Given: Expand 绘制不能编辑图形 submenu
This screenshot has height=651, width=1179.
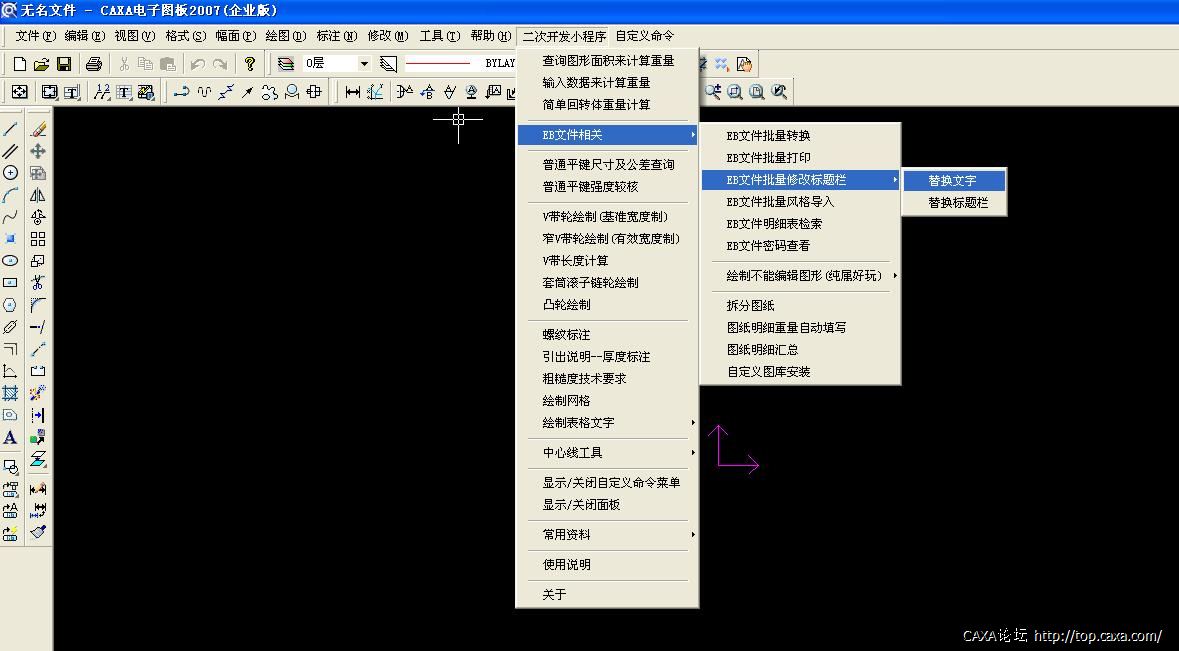Looking at the screenshot, I should point(804,276).
